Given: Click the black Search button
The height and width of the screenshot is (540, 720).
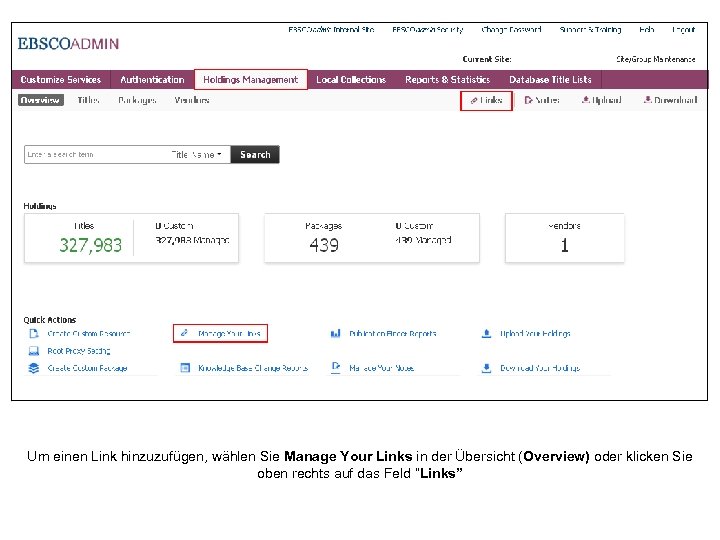Looking at the screenshot, I should (255, 155).
